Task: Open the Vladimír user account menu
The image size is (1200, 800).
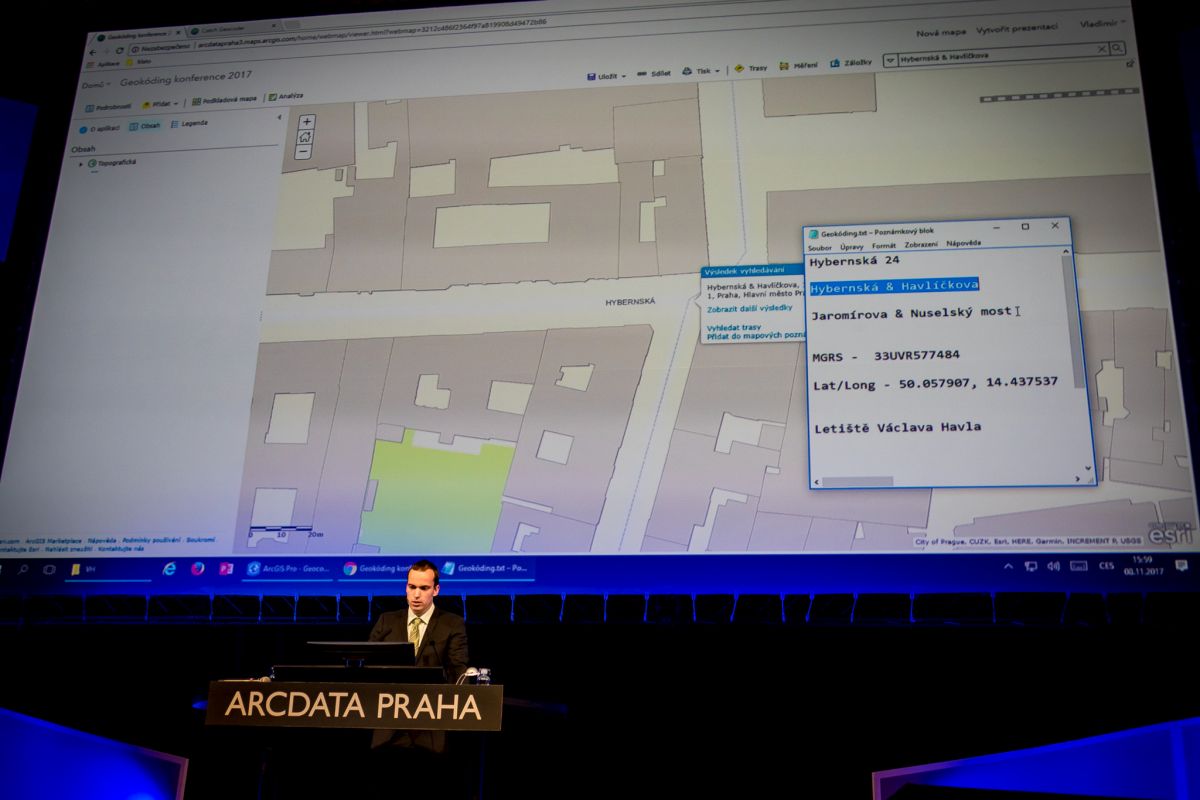Action: point(1103,23)
